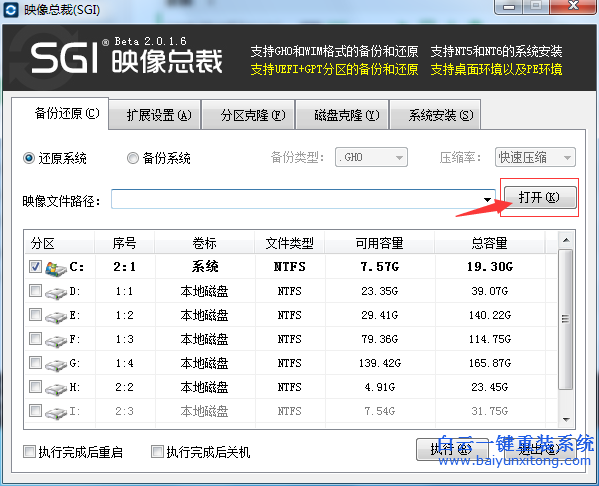
Task: Switch to the 系统安装(S) tab
Action: (x=435, y=115)
